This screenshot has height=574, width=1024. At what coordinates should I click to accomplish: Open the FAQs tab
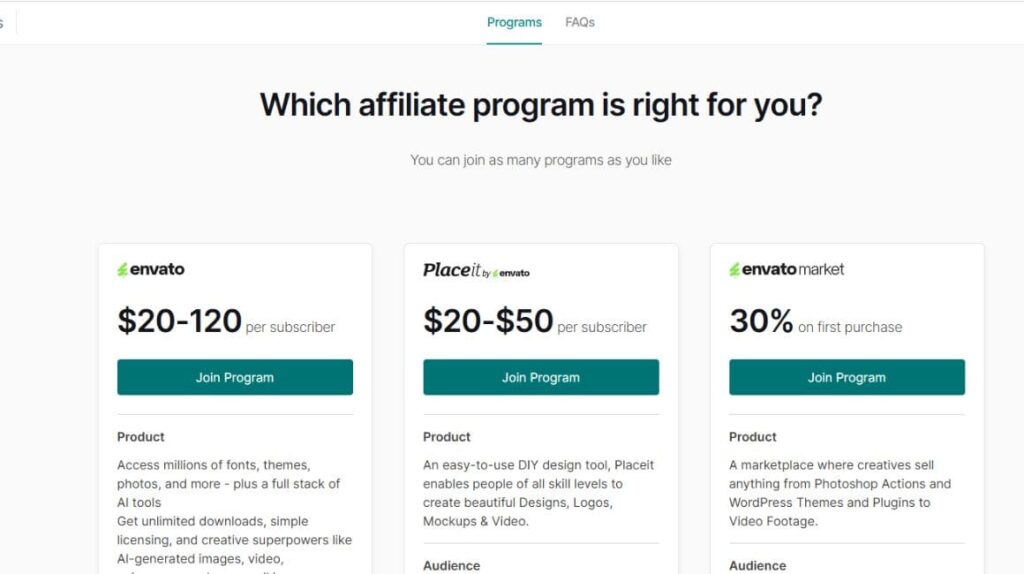579,22
